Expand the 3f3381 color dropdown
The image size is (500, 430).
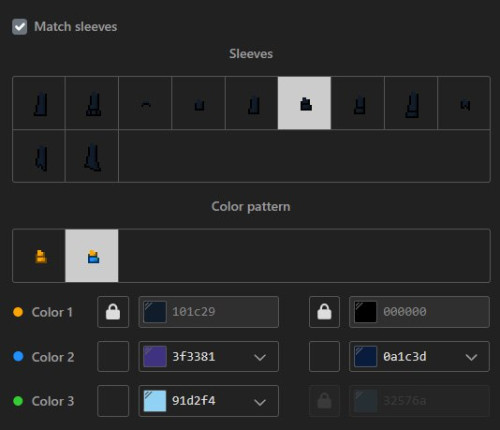260,357
